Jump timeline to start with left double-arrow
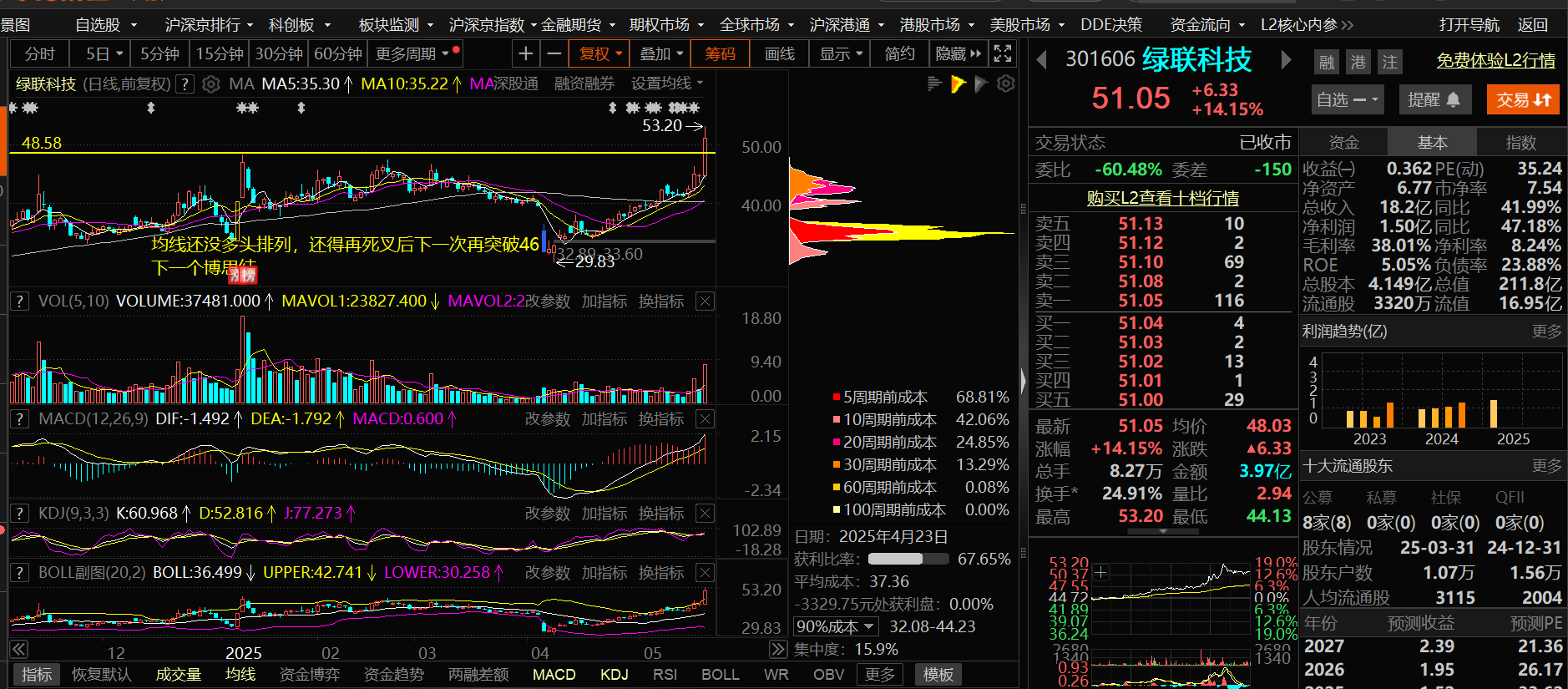Image resolution: width=1568 pixels, height=689 pixels. coord(19,649)
